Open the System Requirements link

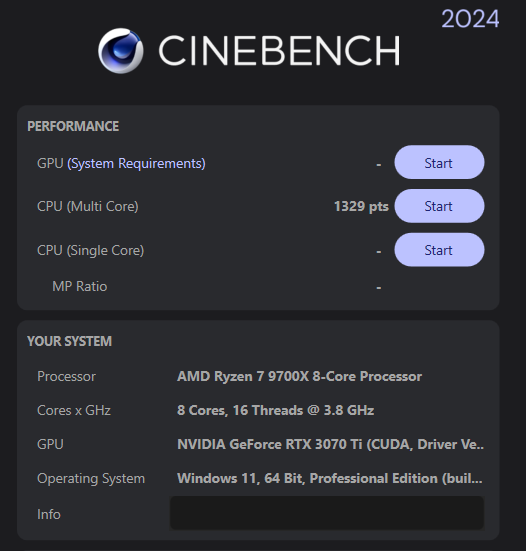click(x=136, y=164)
